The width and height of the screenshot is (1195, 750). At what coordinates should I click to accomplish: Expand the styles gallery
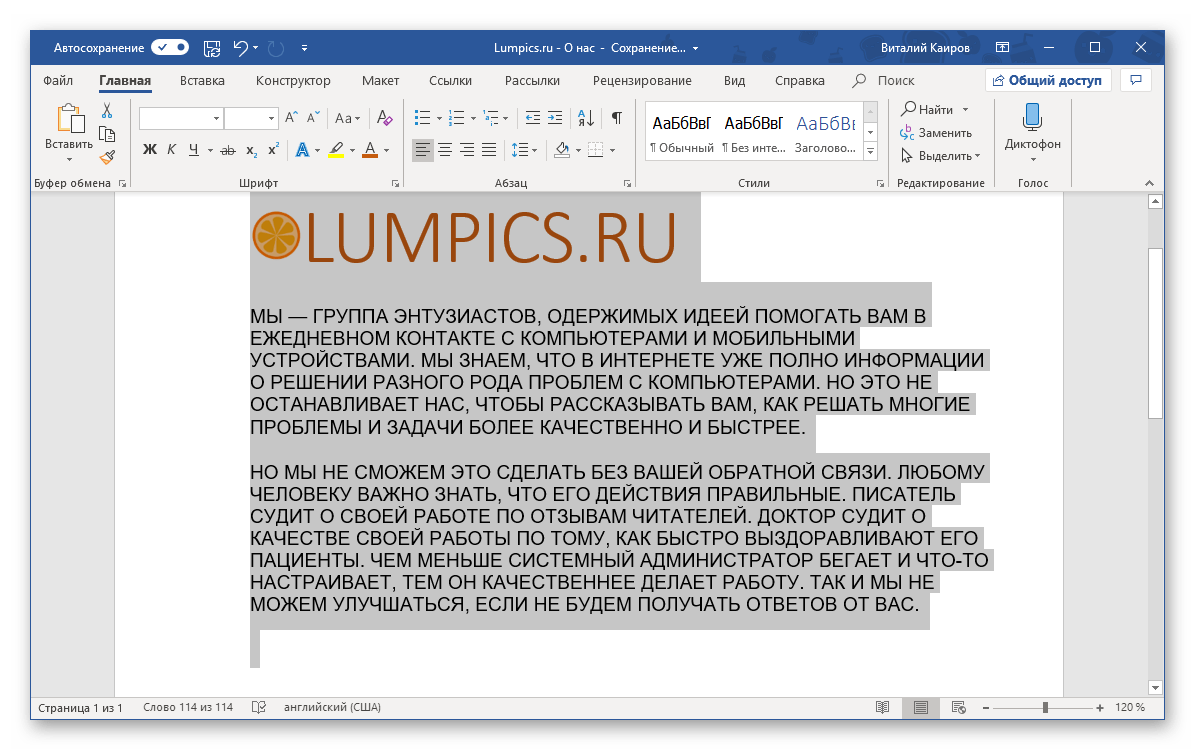click(x=870, y=151)
